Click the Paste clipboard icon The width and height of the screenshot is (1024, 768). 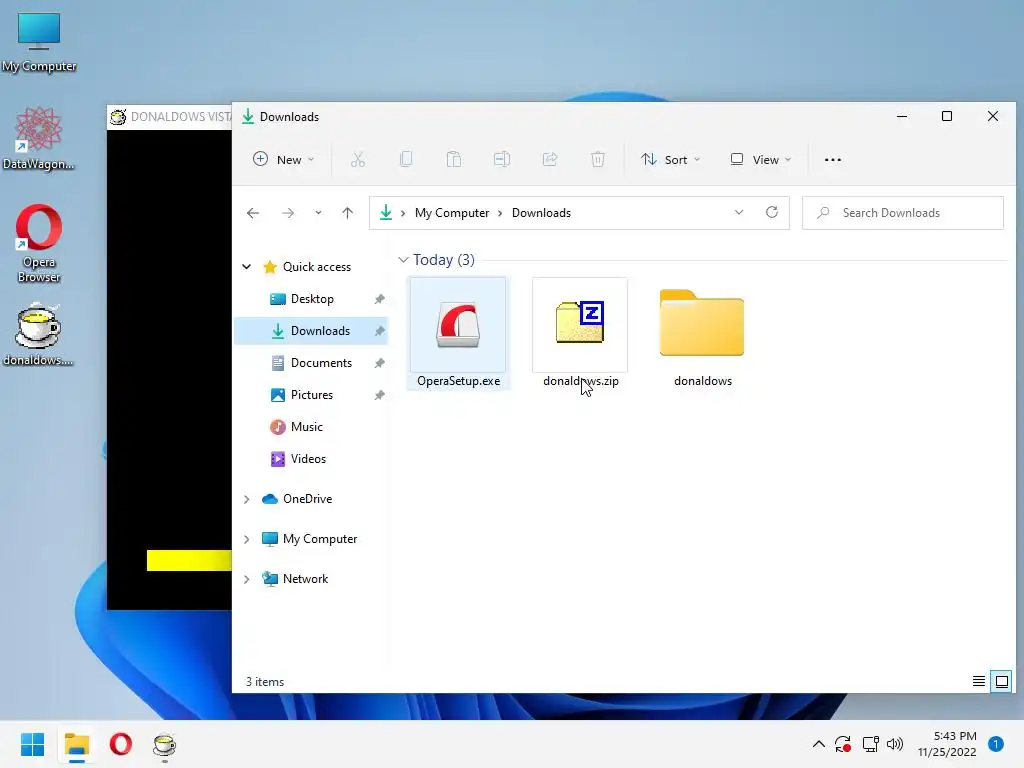453,159
